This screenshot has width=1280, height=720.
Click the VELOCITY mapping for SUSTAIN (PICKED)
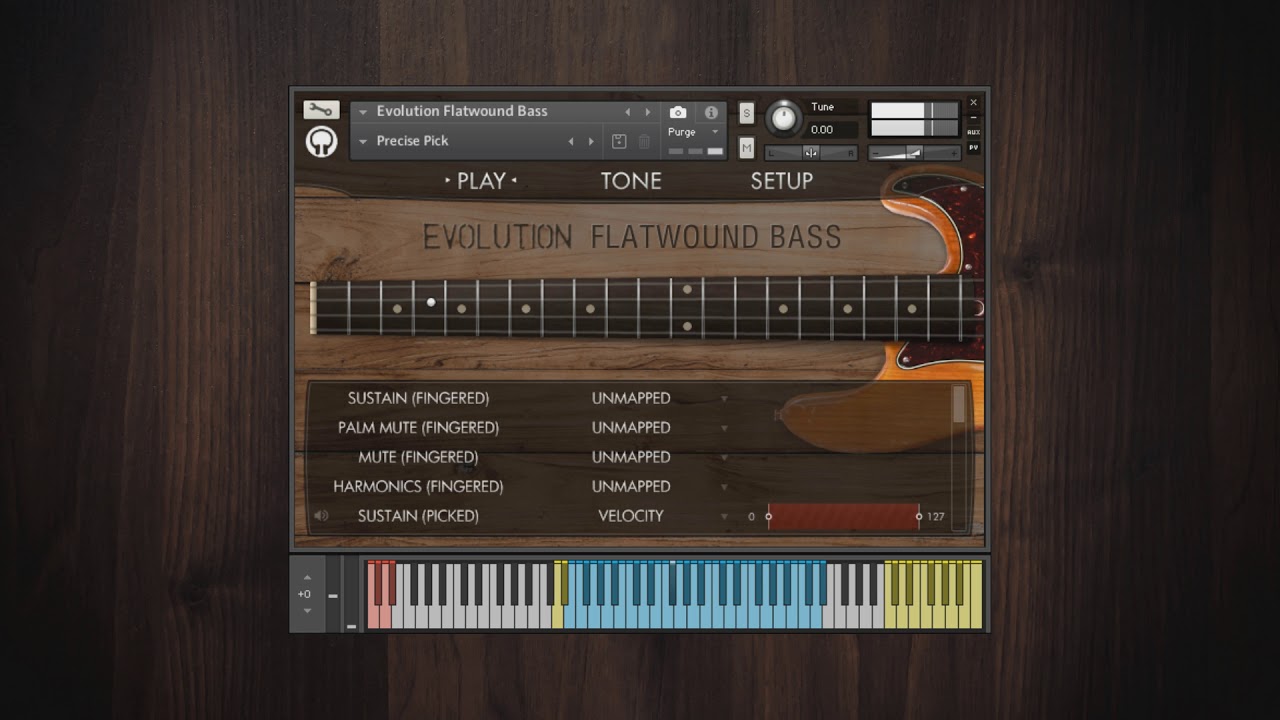(x=631, y=516)
